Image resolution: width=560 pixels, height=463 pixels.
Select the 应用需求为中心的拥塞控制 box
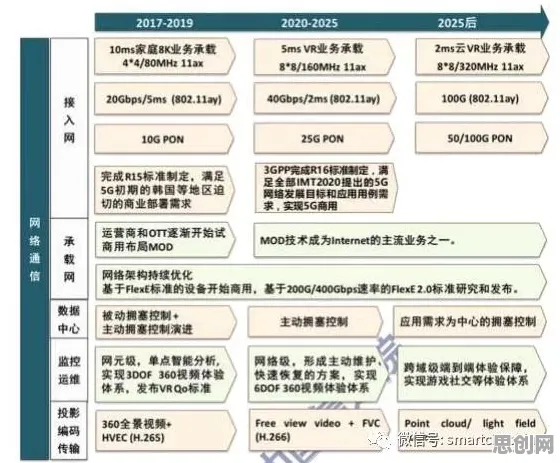coord(470,321)
